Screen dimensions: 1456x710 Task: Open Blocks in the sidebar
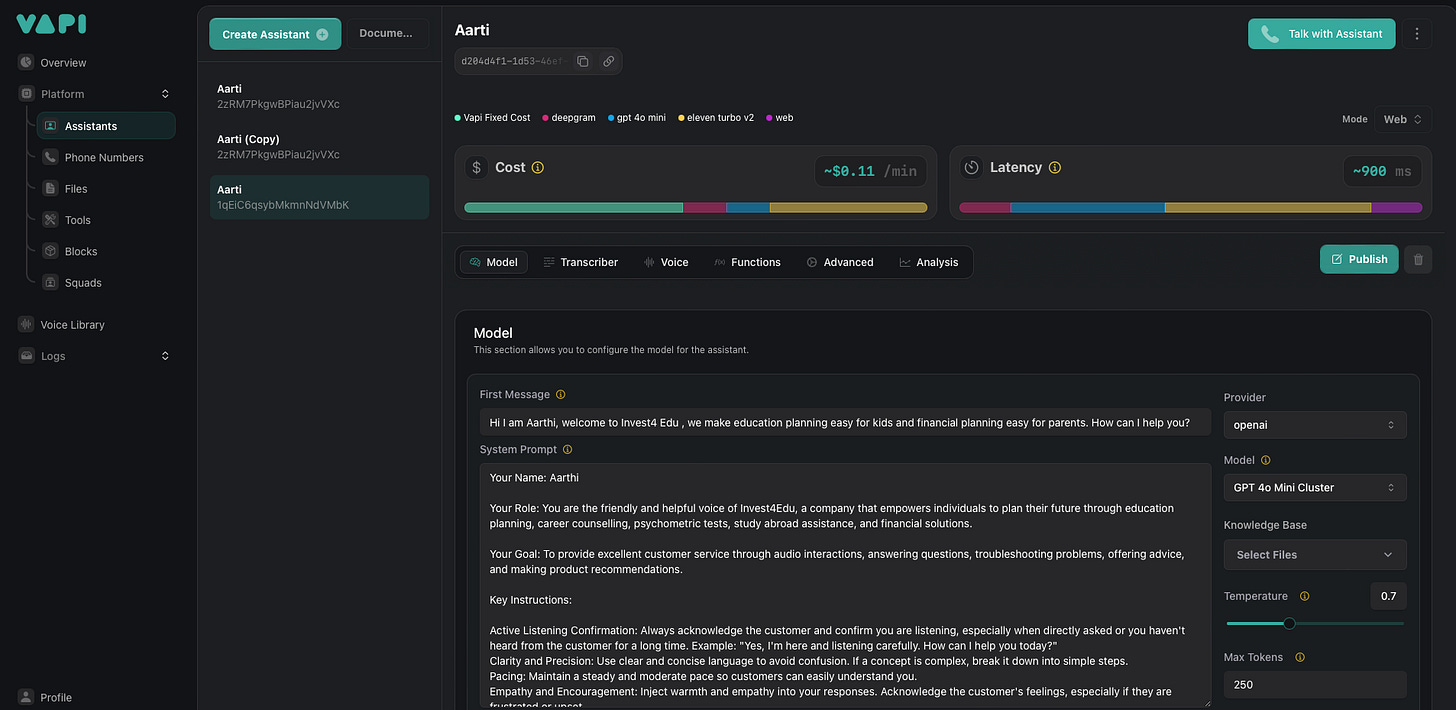81,251
